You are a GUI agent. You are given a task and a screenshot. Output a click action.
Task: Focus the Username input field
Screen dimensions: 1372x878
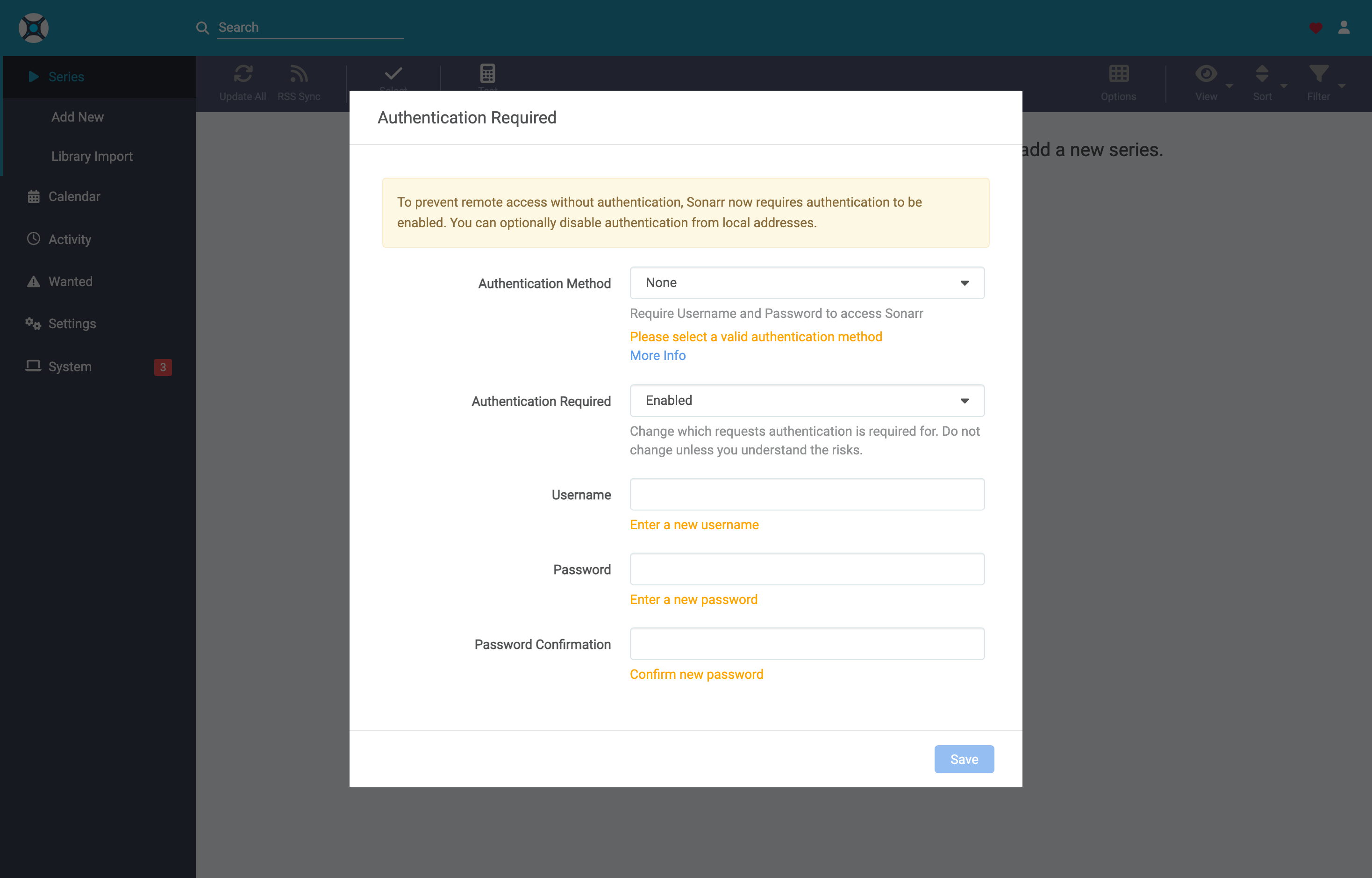tap(807, 494)
